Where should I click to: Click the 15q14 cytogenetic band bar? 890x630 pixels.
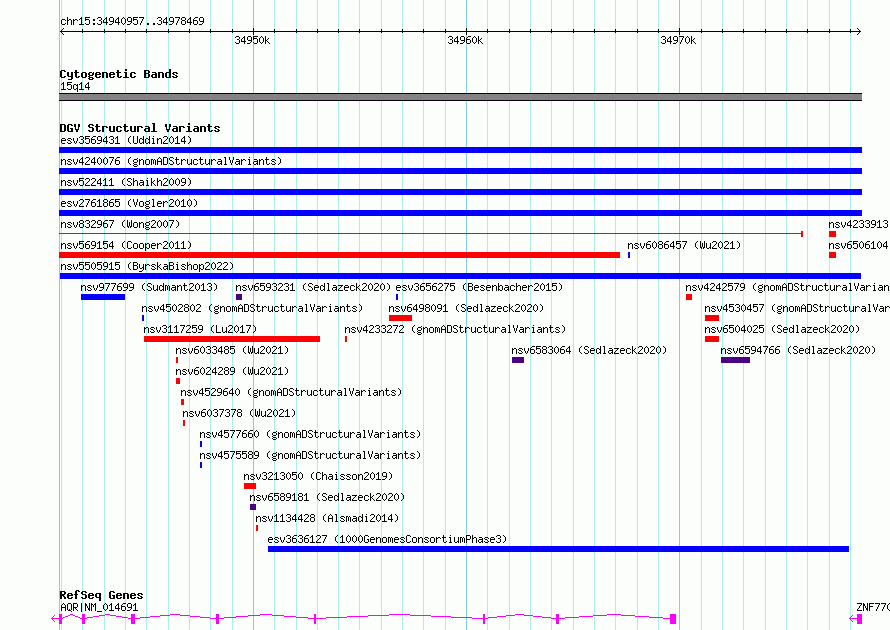(x=460, y=97)
